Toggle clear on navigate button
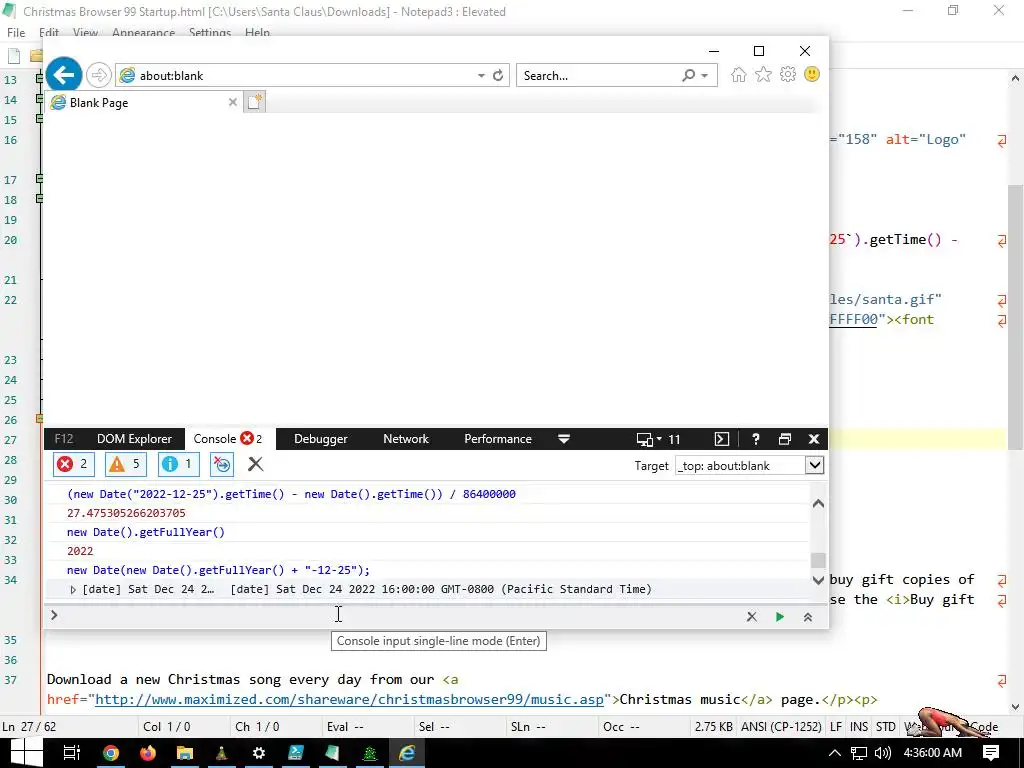 pos(222,464)
